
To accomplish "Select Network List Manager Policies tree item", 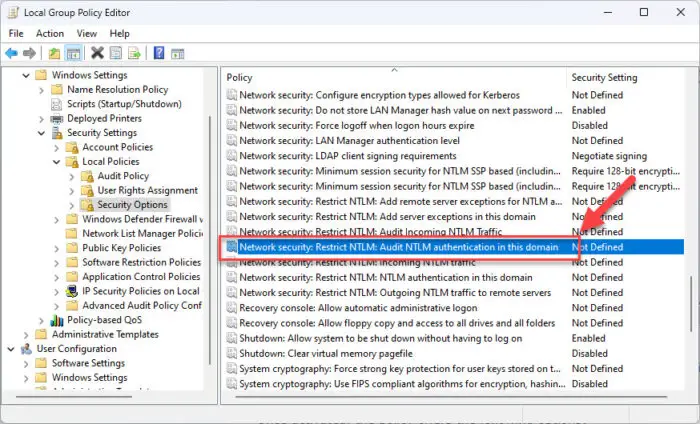I will [142, 233].
